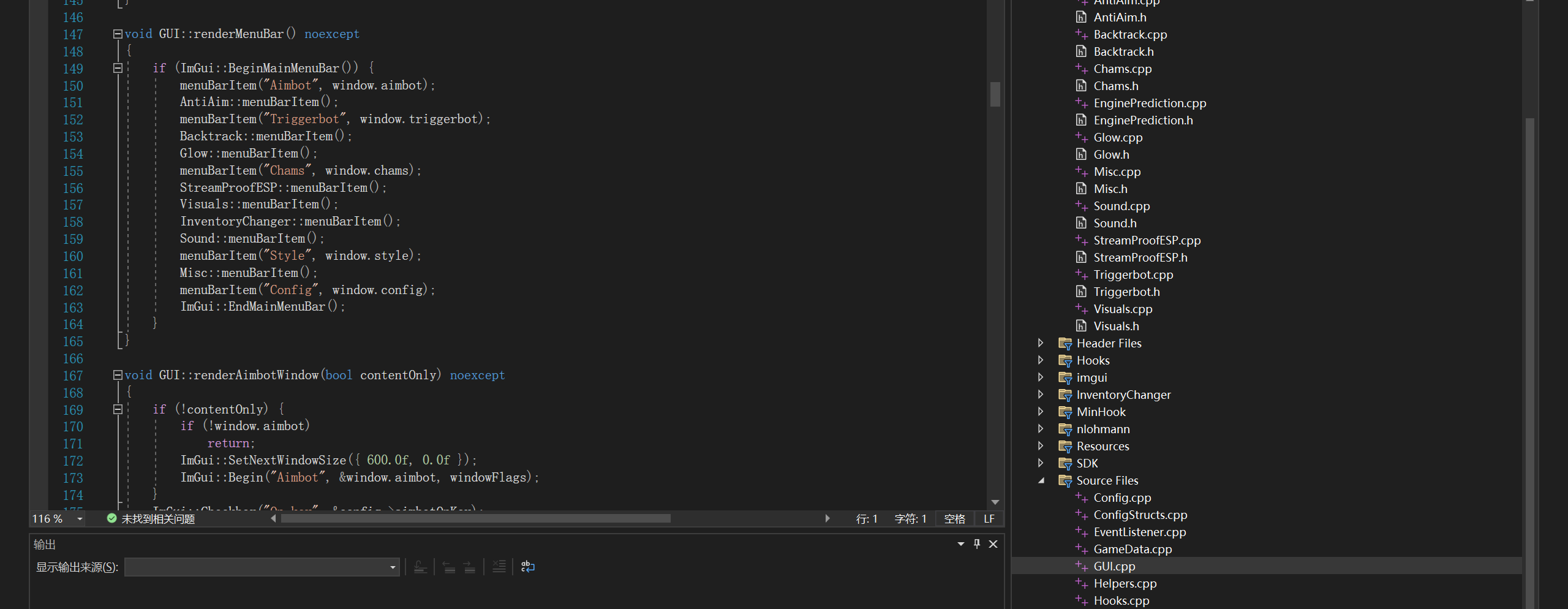Click the 空格 indicator in the status bar
Screen dimensions: 1568x609
[954, 518]
